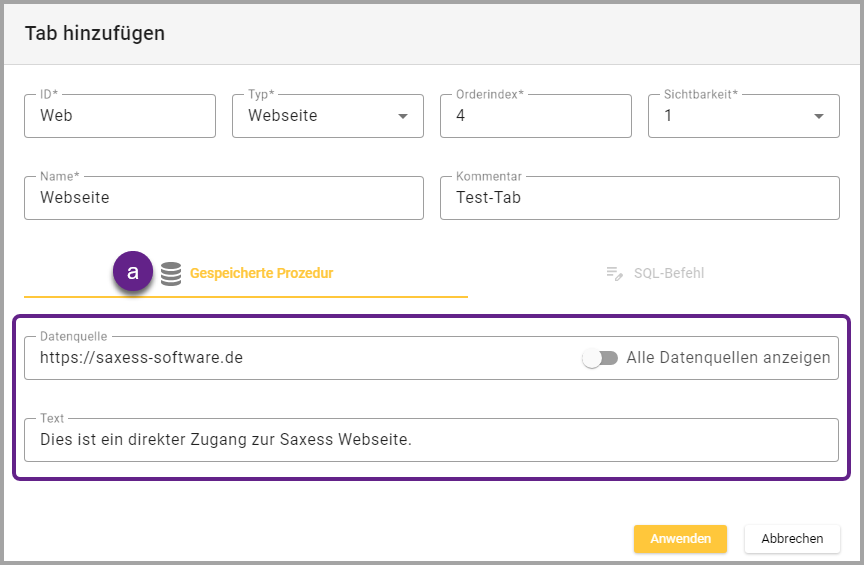Screen dimensions: 864x565
Task: Click the Datenquelle URL input field
Action: pos(300,358)
